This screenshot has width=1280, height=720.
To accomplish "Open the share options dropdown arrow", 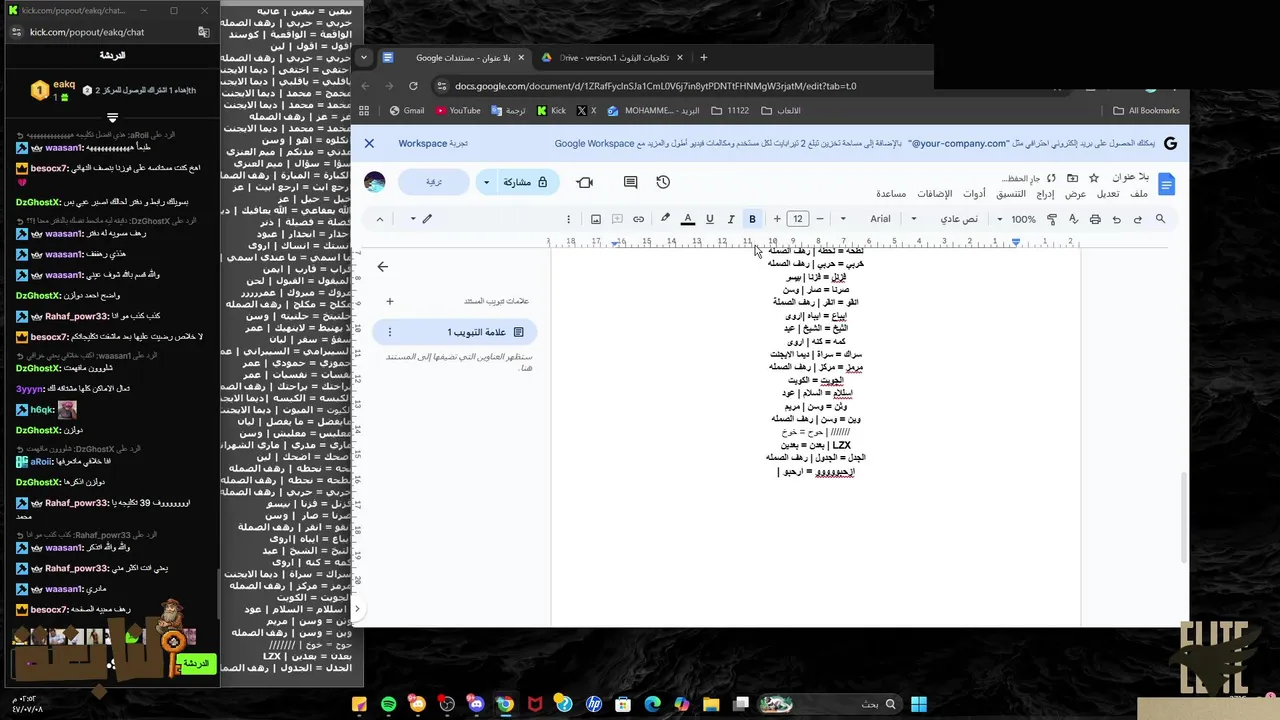I will pos(486,182).
